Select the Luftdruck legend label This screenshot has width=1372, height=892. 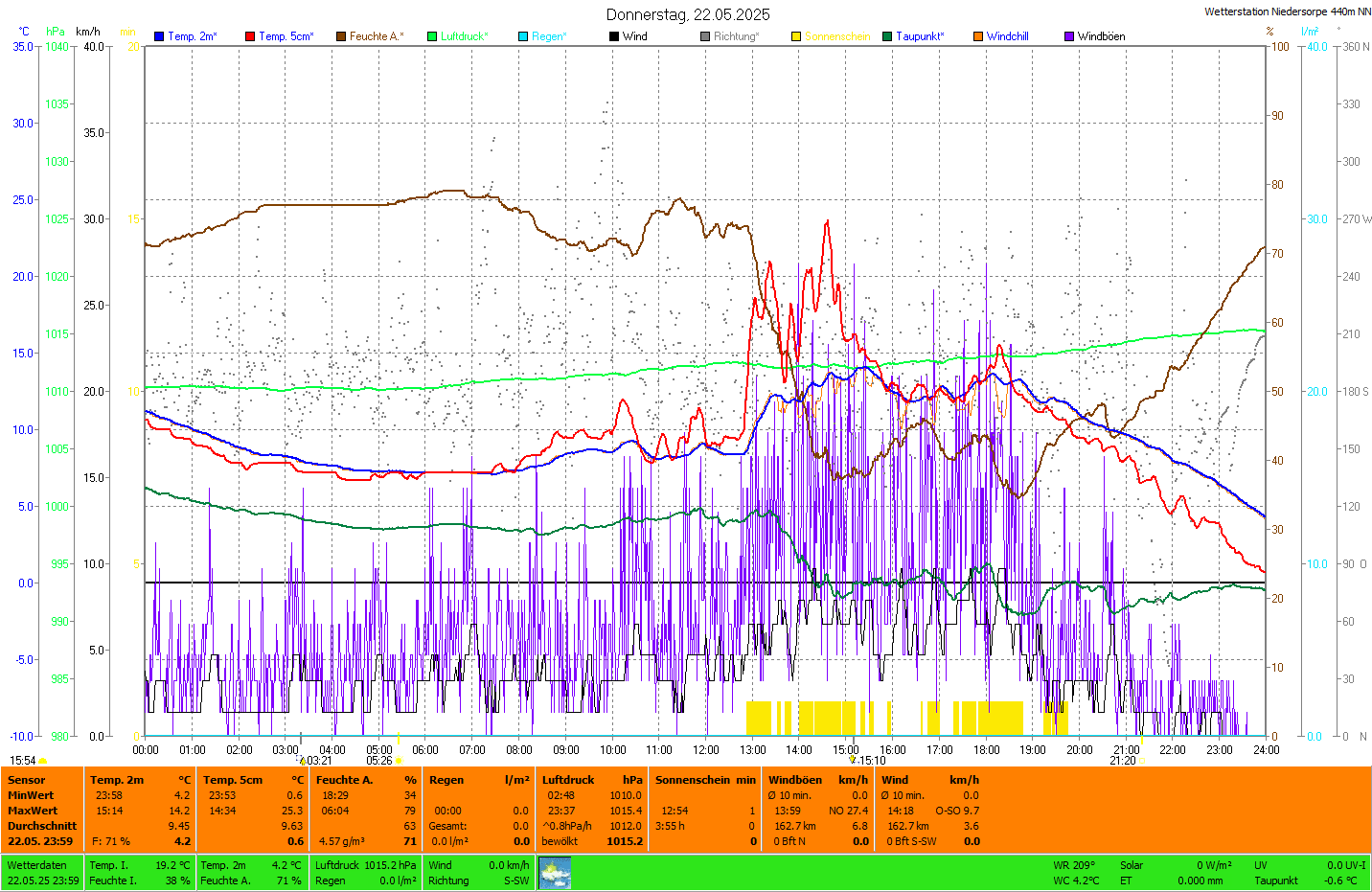464,36
